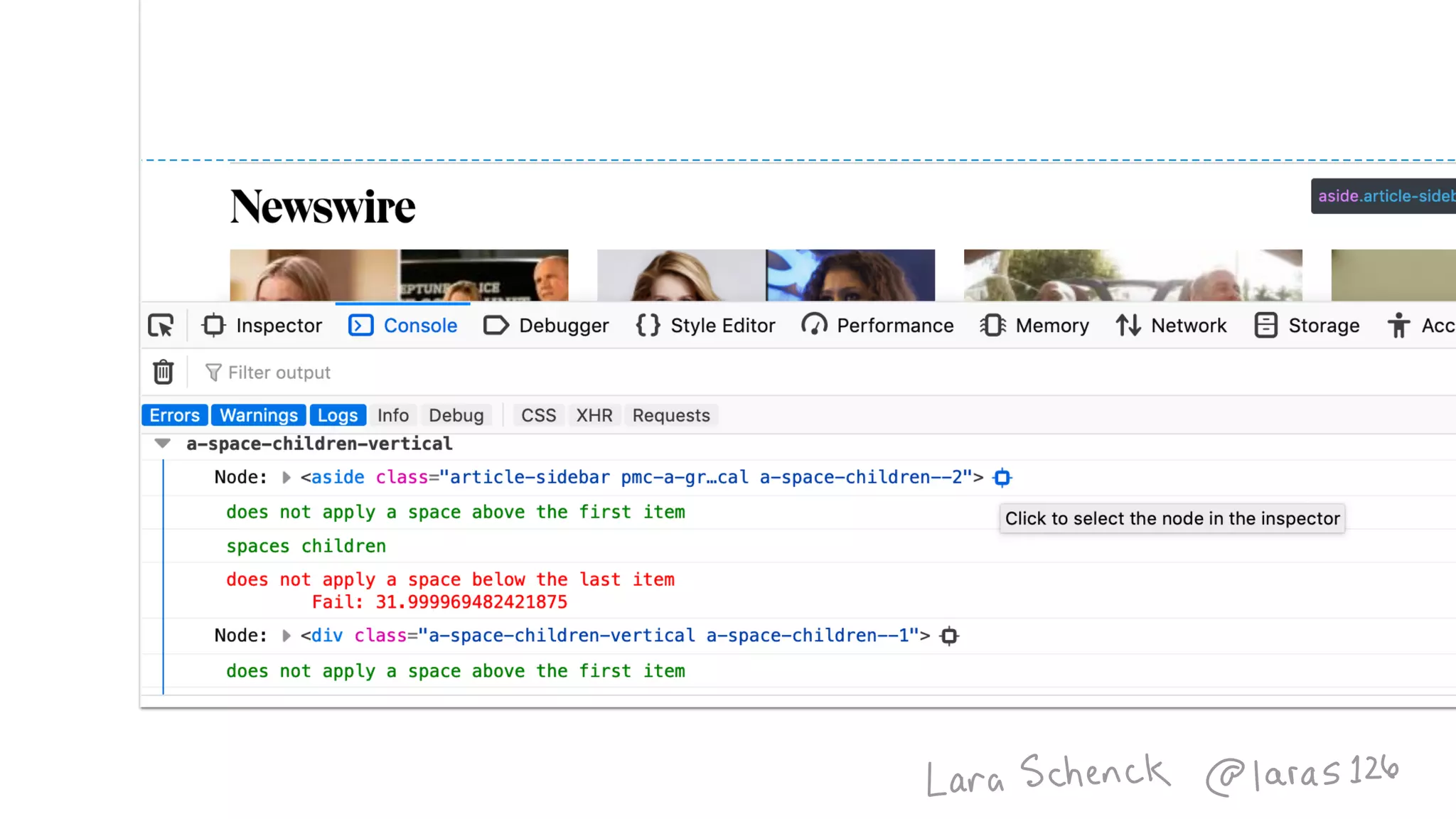
Task: Switch to the Inspector tab
Action: 262,326
